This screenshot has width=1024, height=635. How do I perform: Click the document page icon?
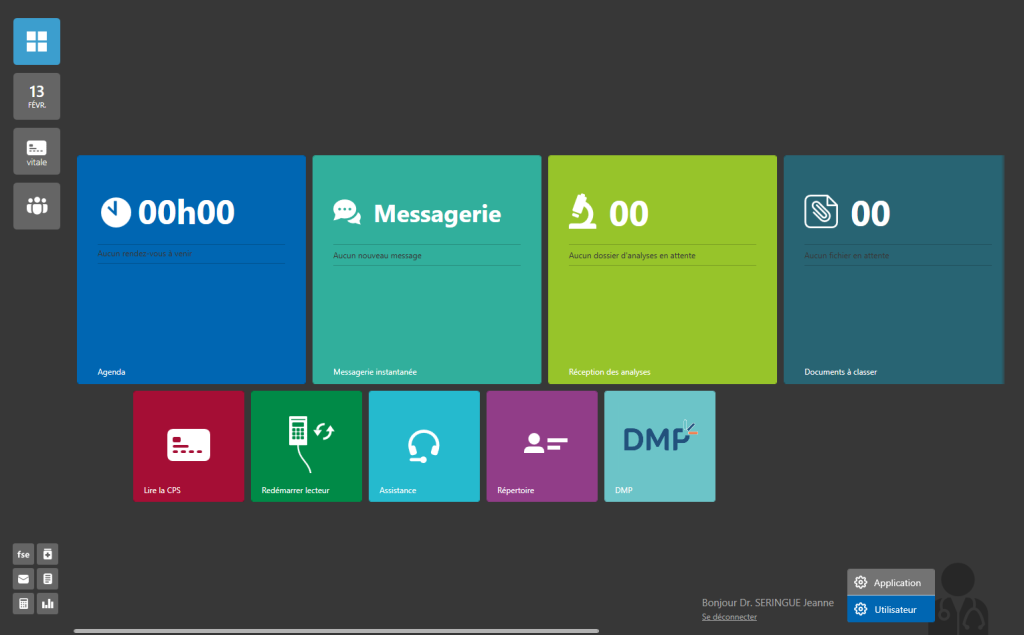coord(48,579)
